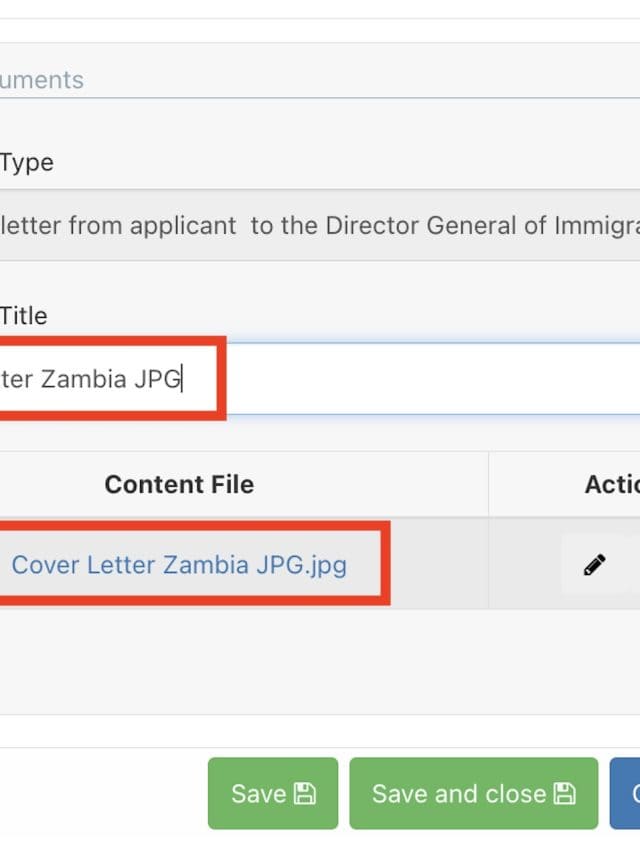This screenshot has width=640, height=853.
Task: Click the Action column header
Action: (x=610, y=485)
